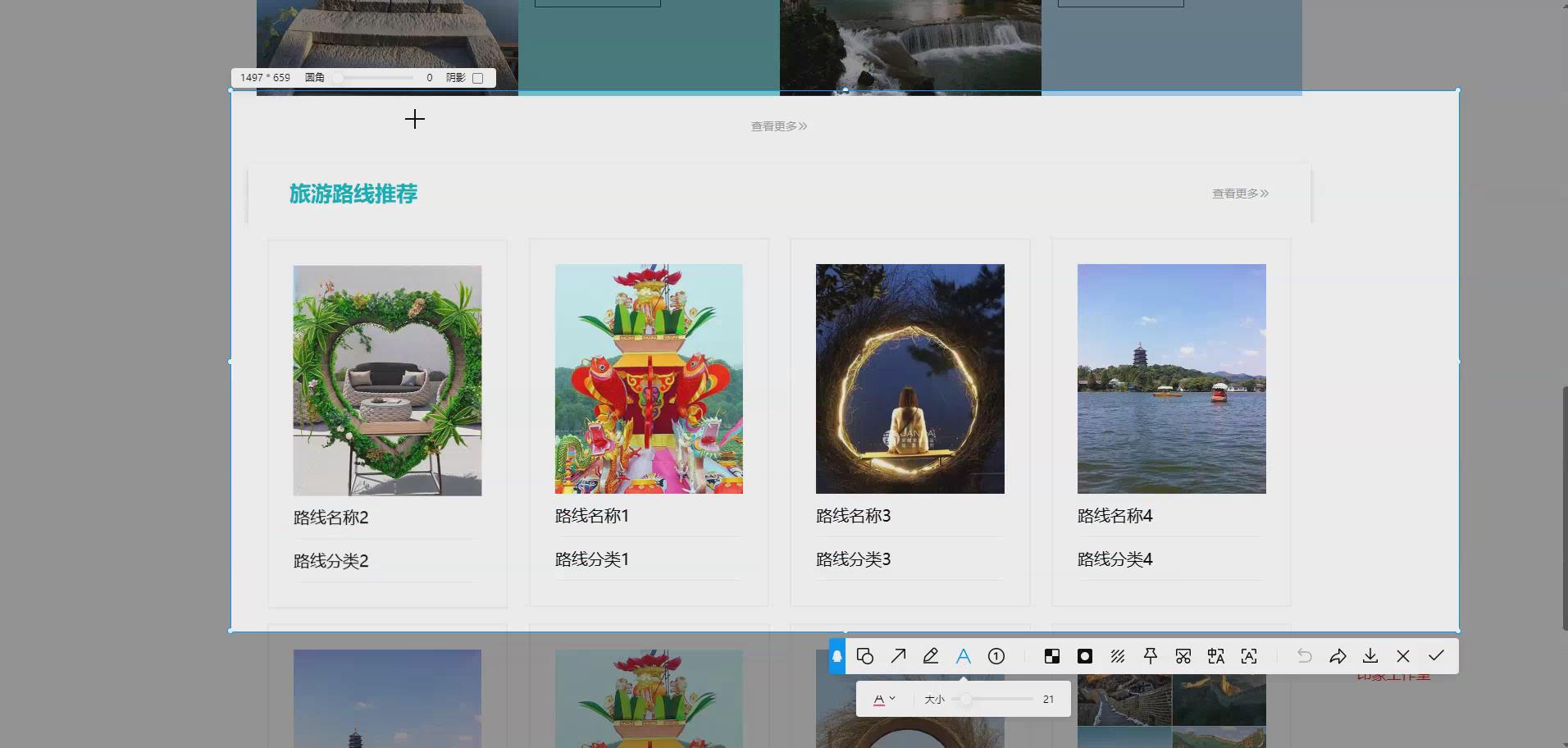Expand 查看更多 beside 旅游路线推荐

pos(1239,194)
